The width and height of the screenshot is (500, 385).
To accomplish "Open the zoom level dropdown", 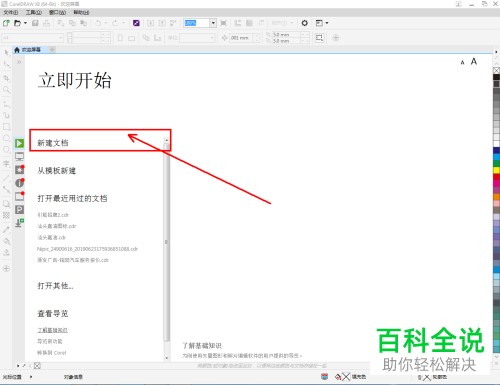I will point(213,23).
